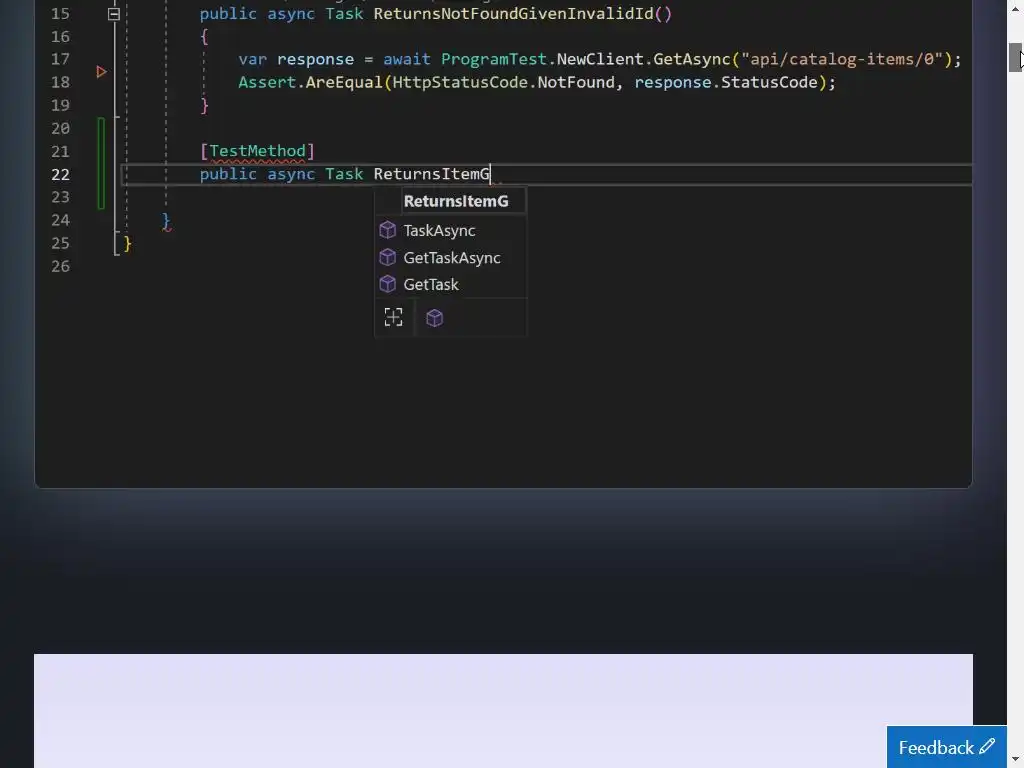Choose GetTask from the completion list
The height and width of the screenshot is (768, 1024).
[x=450, y=284]
